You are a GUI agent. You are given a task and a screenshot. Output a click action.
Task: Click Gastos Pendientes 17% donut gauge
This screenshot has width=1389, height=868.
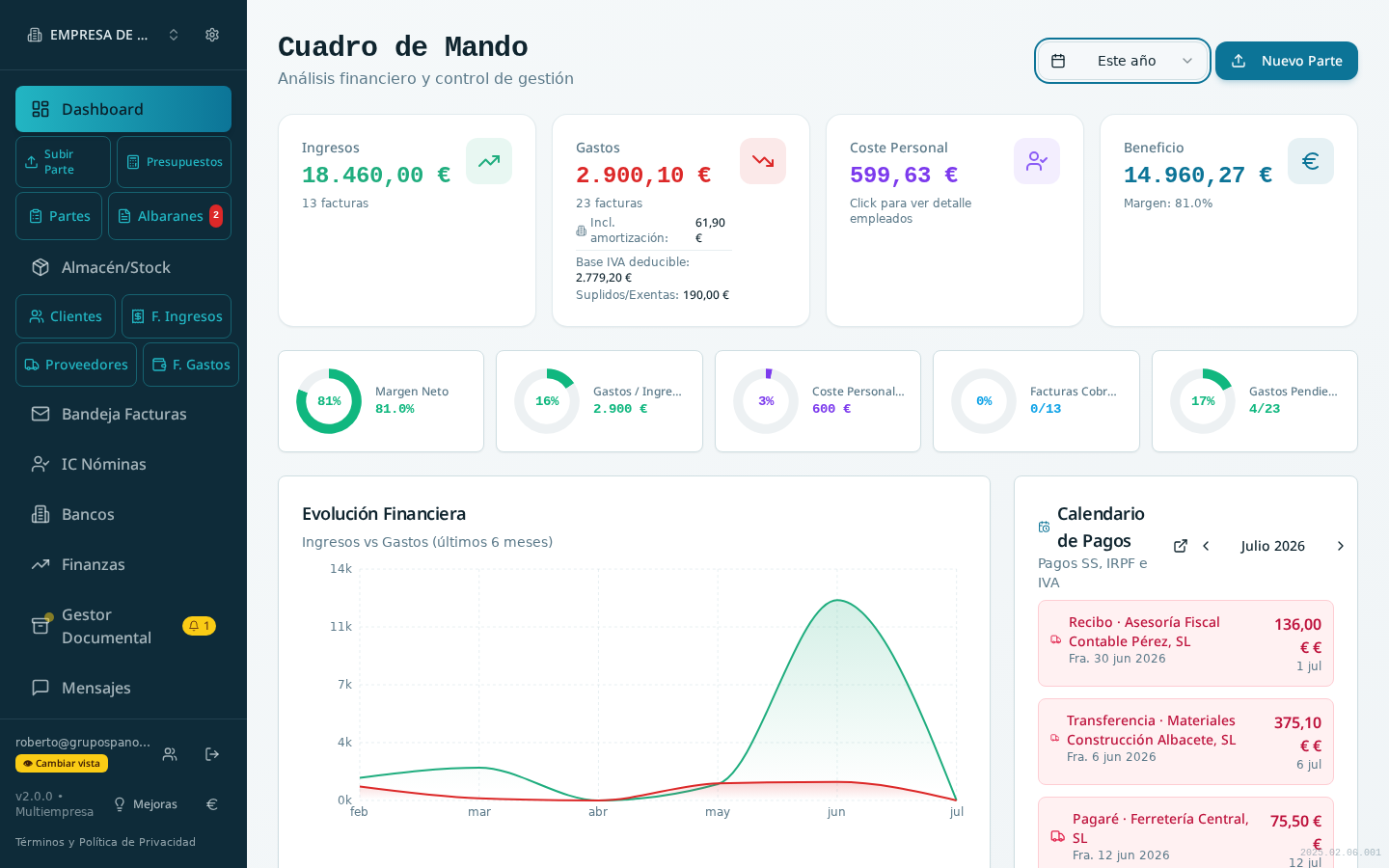click(x=1203, y=401)
